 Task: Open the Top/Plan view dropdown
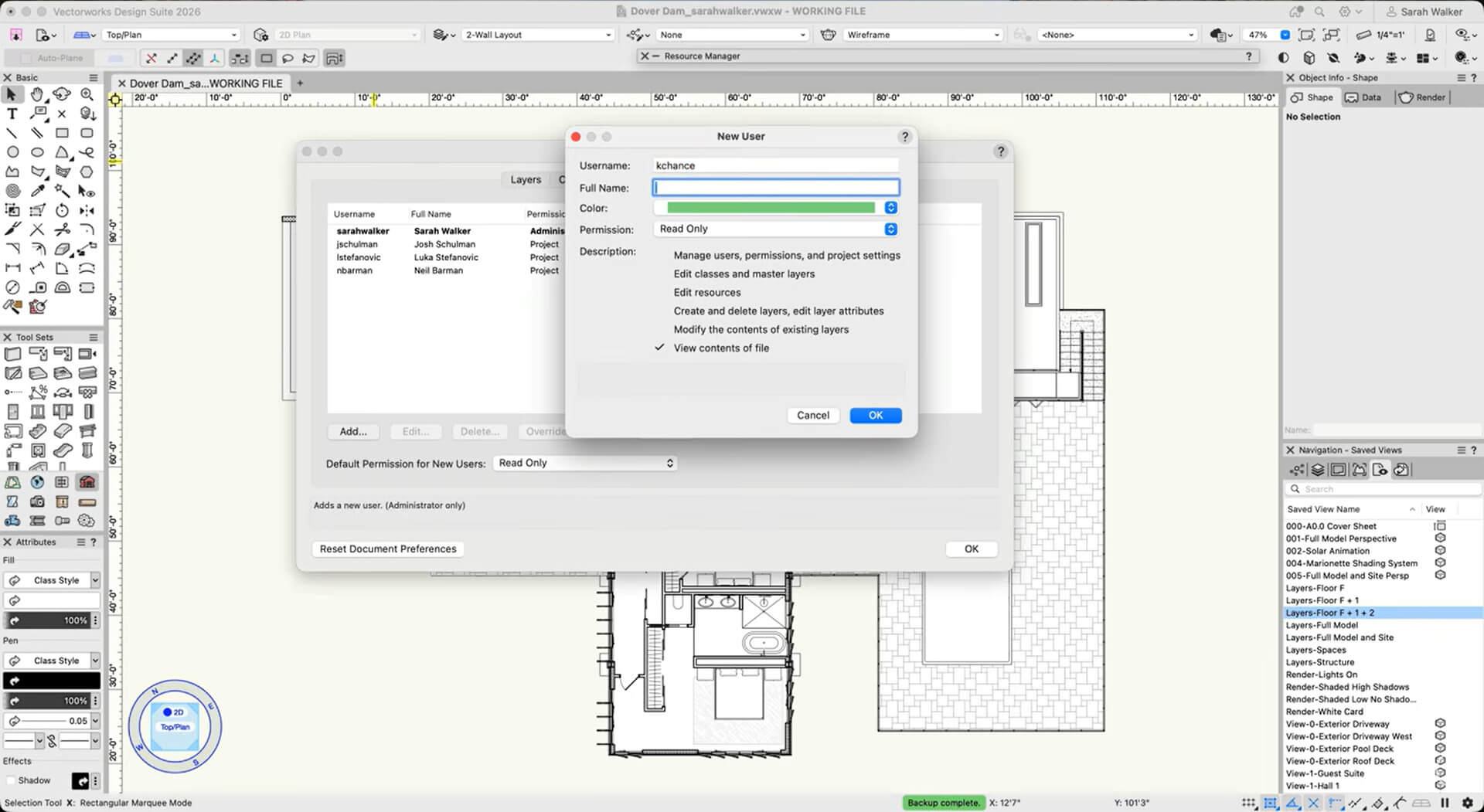[171, 35]
